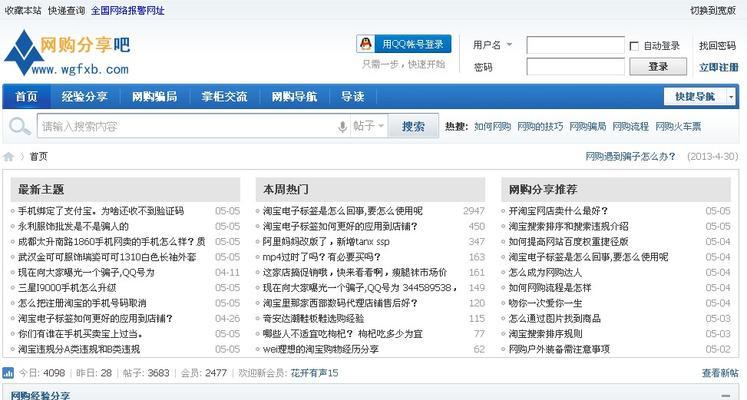Click the 立即注册 link
Screen dimensions: 747x400
[x=718, y=67]
